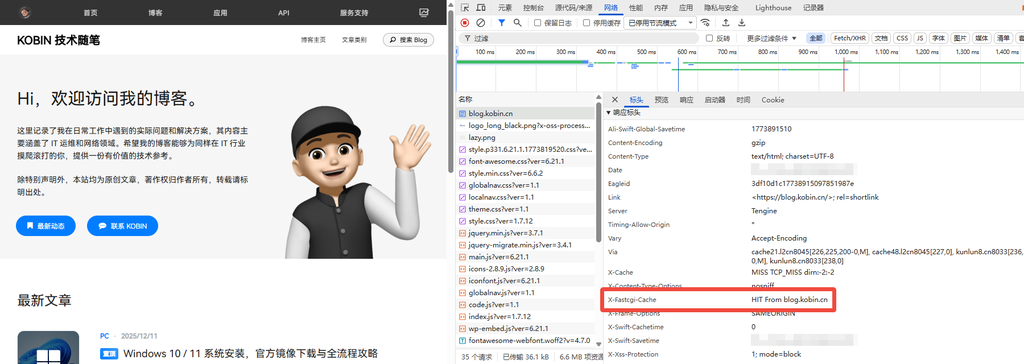The width and height of the screenshot is (1024, 364).
Task: Close the request details pane
Action: tap(615, 100)
